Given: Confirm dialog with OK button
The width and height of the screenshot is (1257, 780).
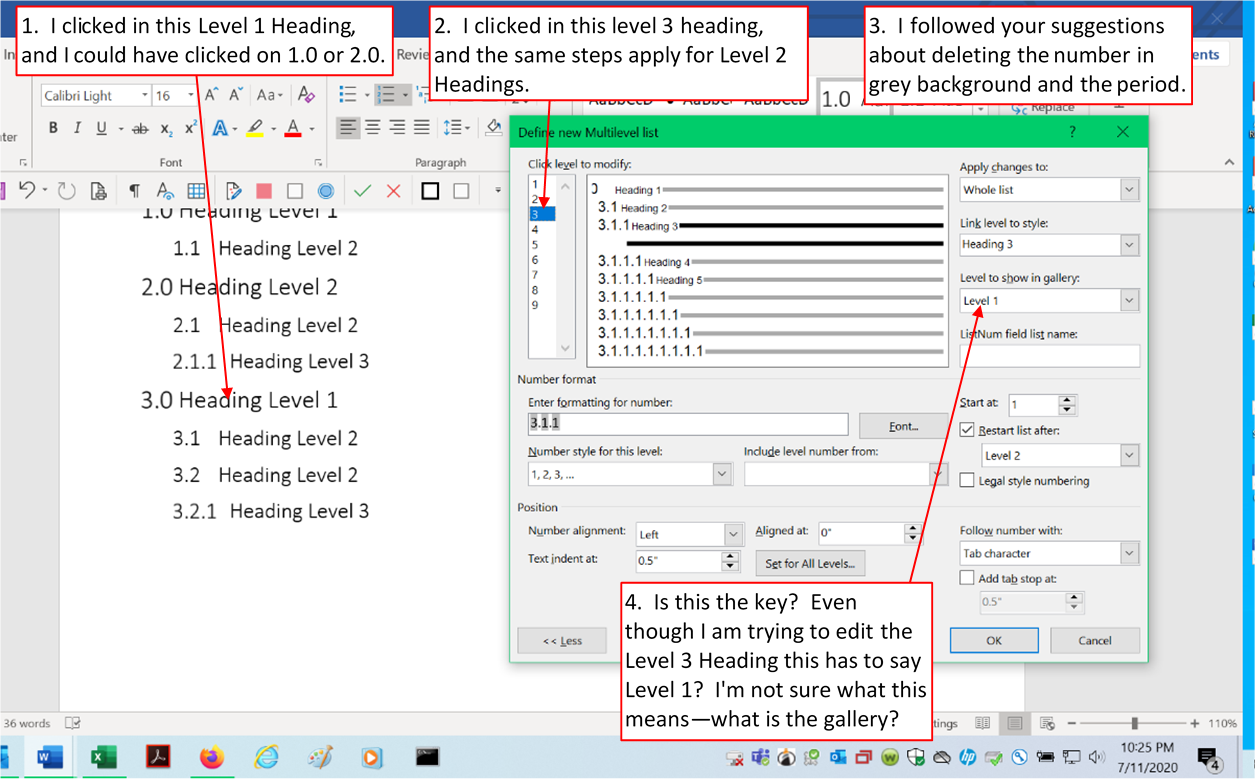Looking at the screenshot, I should coord(994,640).
